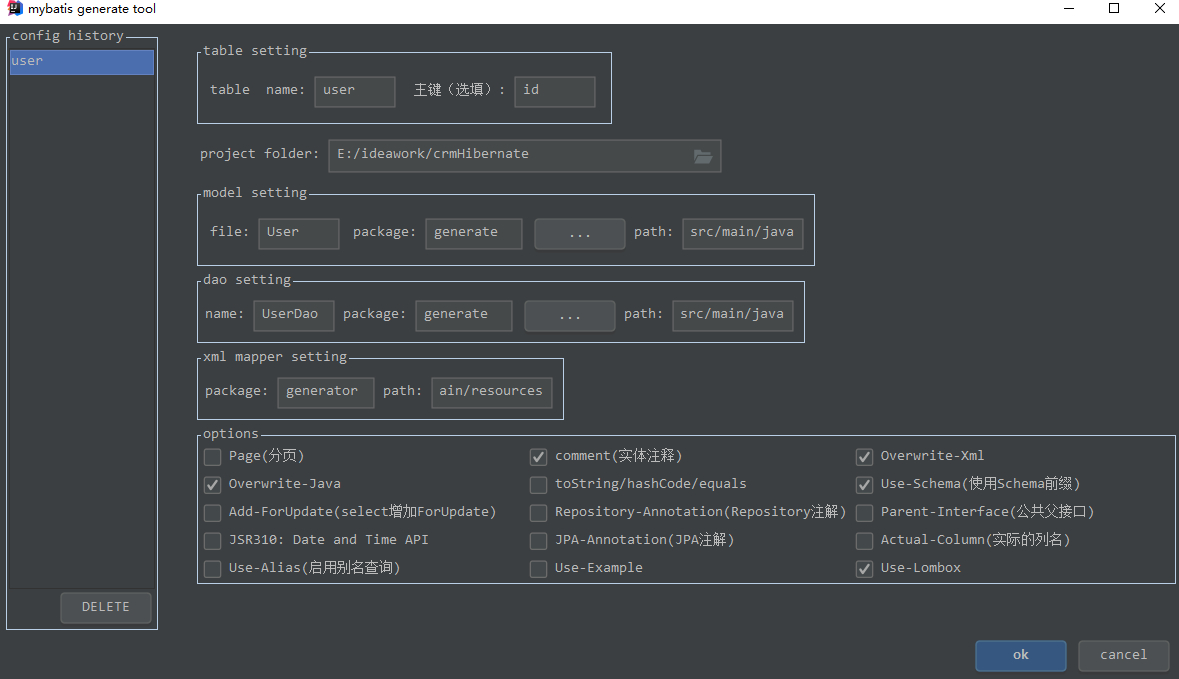Enable the JSR310 Date and Time API option

point(212,540)
